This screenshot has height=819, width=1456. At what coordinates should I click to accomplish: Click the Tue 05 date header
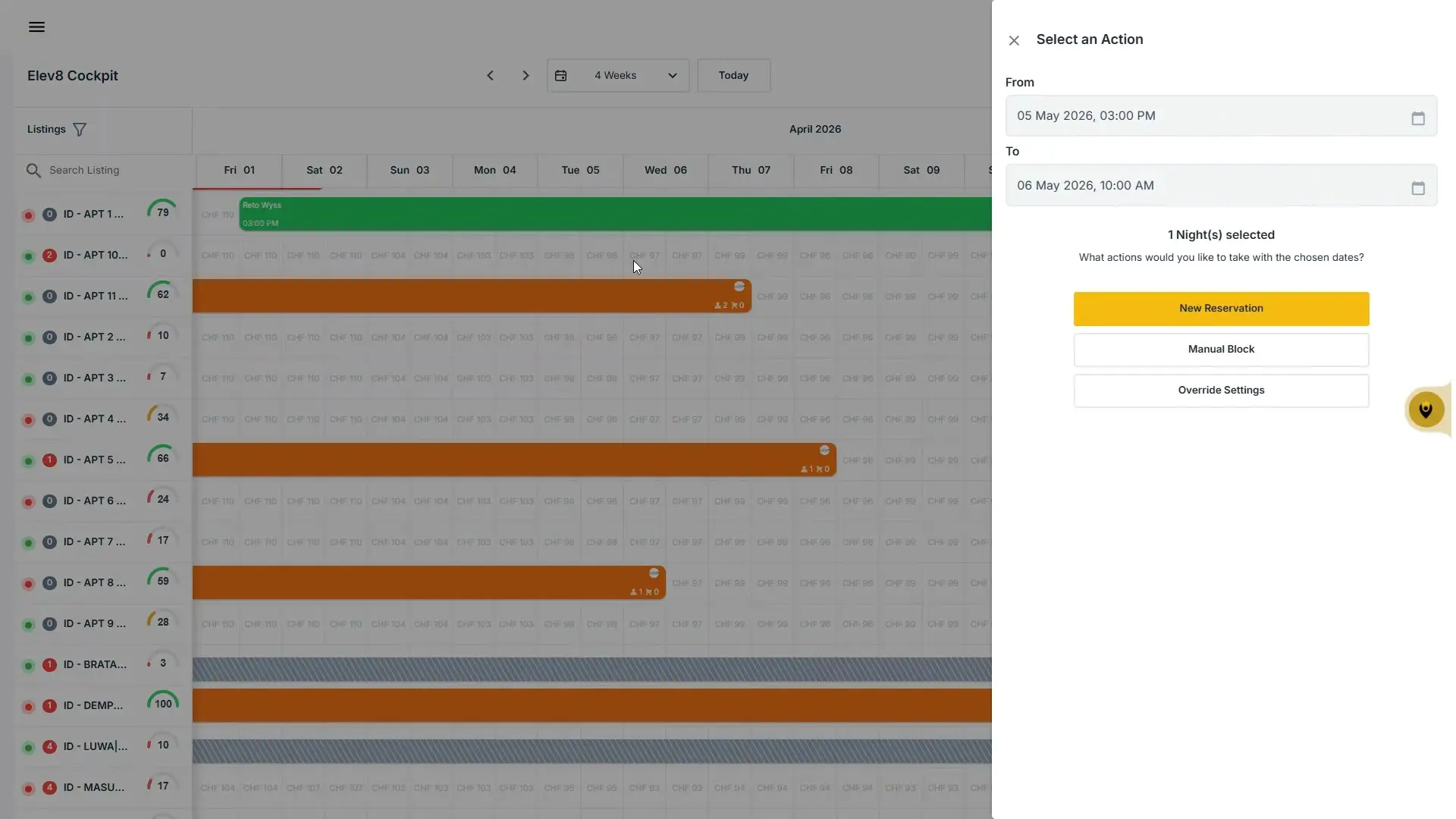pyautogui.click(x=580, y=171)
